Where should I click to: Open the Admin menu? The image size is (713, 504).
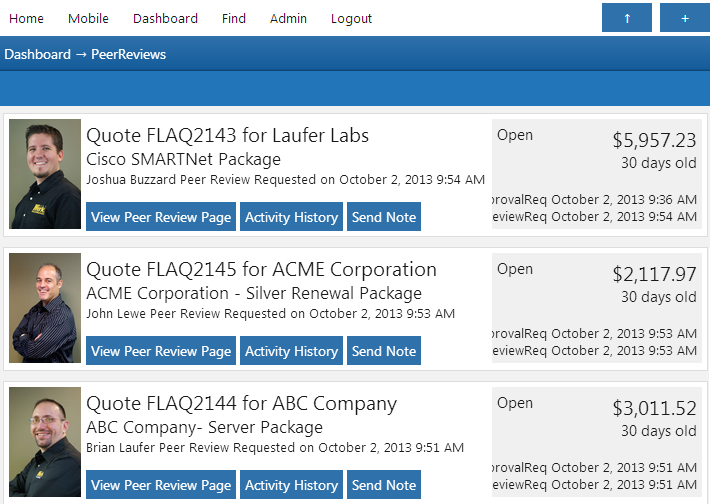tap(288, 18)
